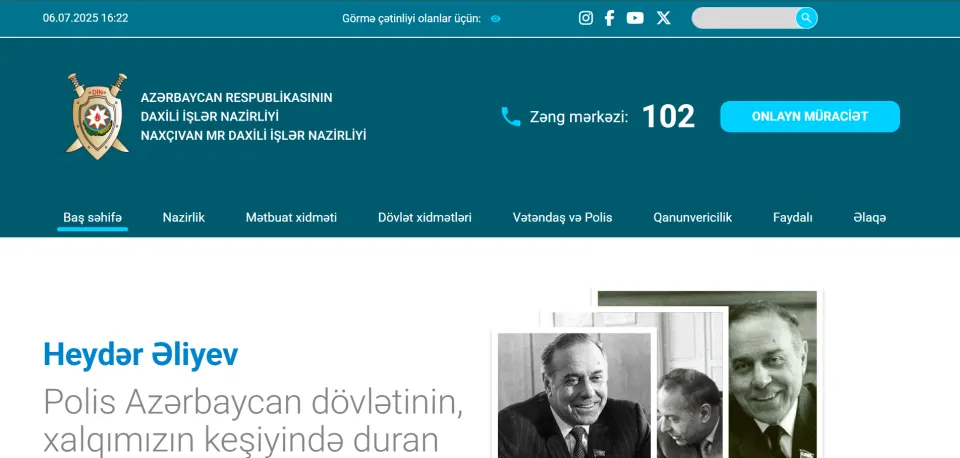Open the Vətəndaş və Polis menu
Screen dimensions: 960x458
tap(563, 217)
